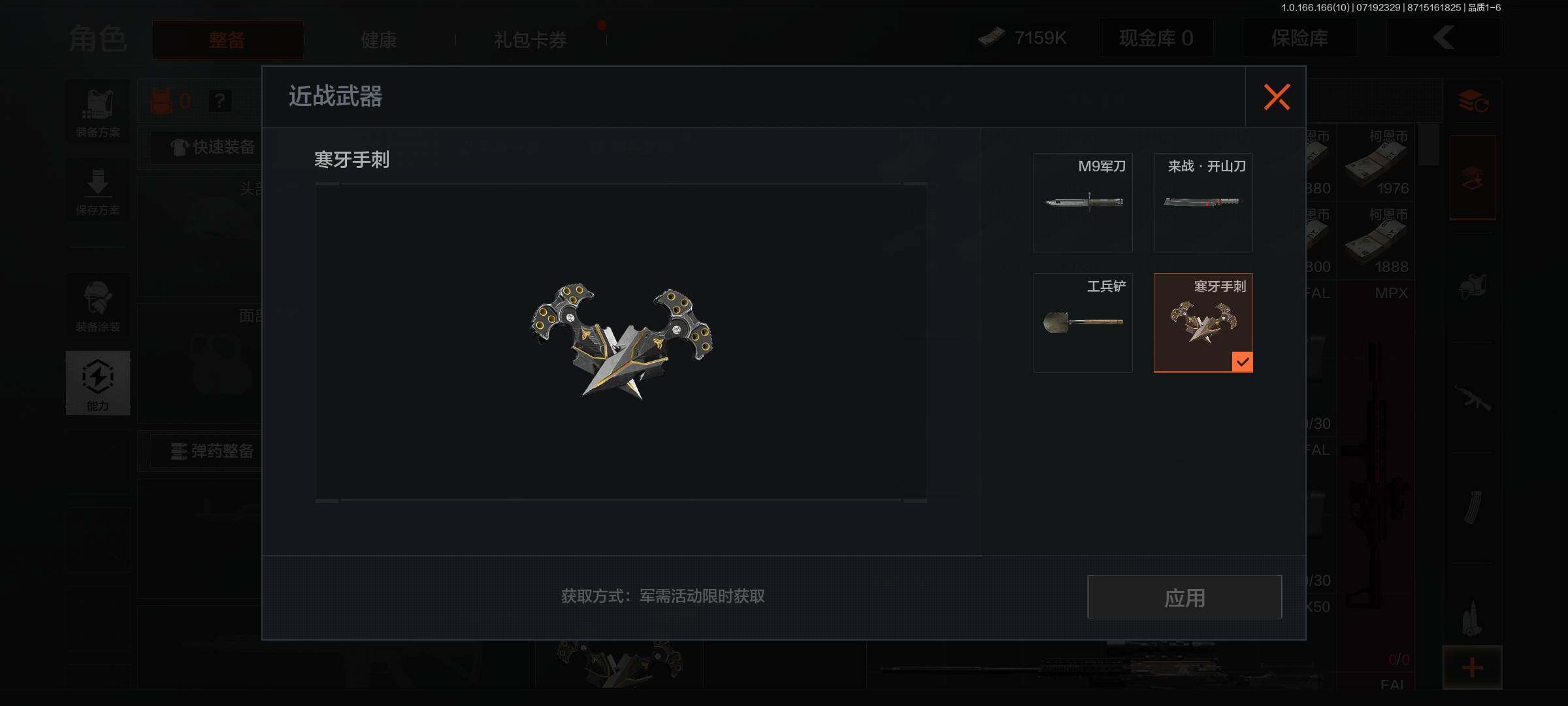This screenshot has width=1568, height=706.
Task: Click the question mark help icon
Action: pos(220,101)
